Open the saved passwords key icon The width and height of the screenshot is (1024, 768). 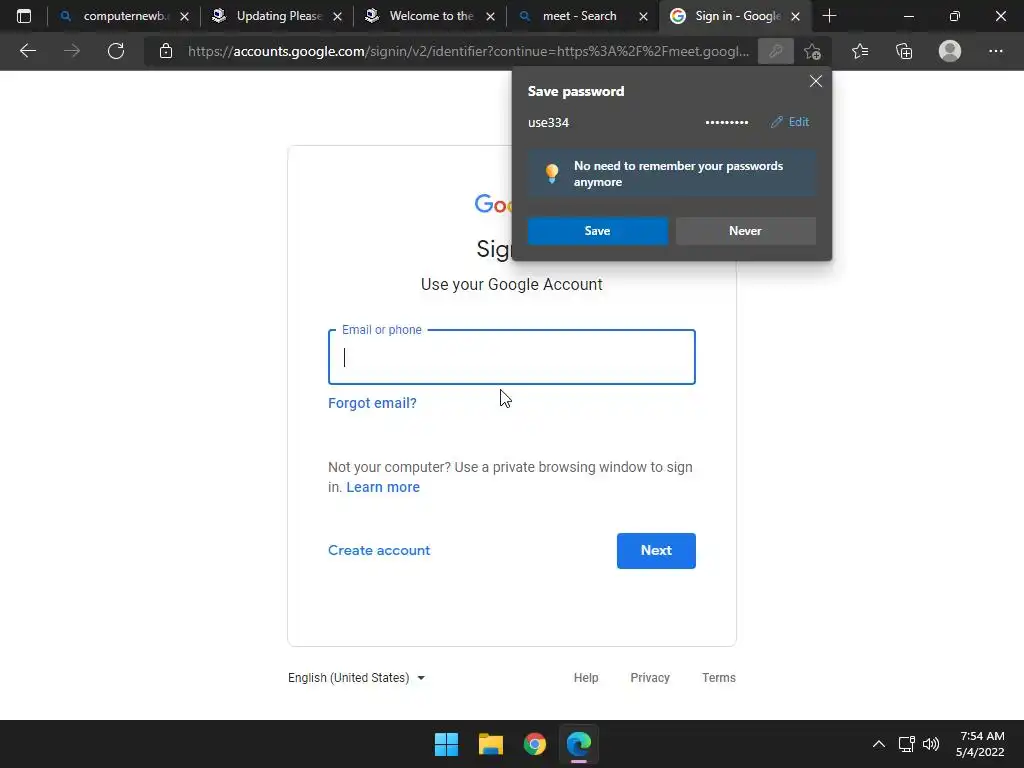click(776, 51)
